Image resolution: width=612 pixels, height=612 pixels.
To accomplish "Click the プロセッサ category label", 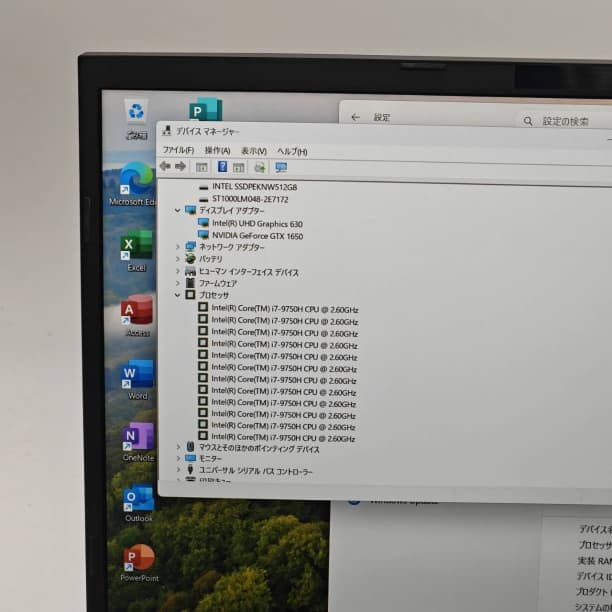I will [x=214, y=295].
